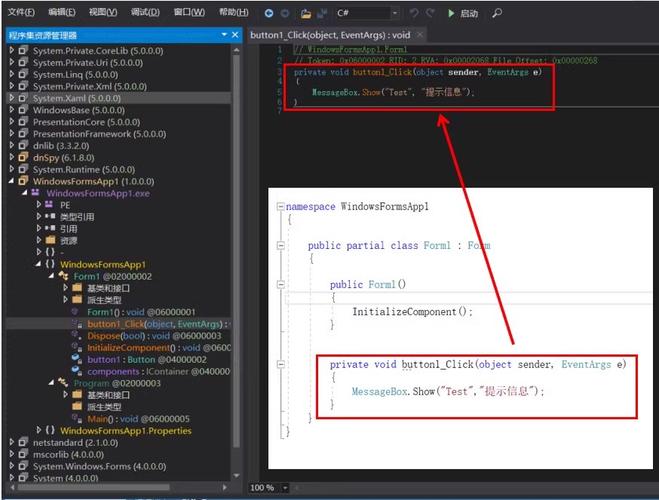Collapse the WindowsFormsApp1 (1.0.0.0) assembly
659x500 pixels.
pyautogui.click(x=12, y=181)
